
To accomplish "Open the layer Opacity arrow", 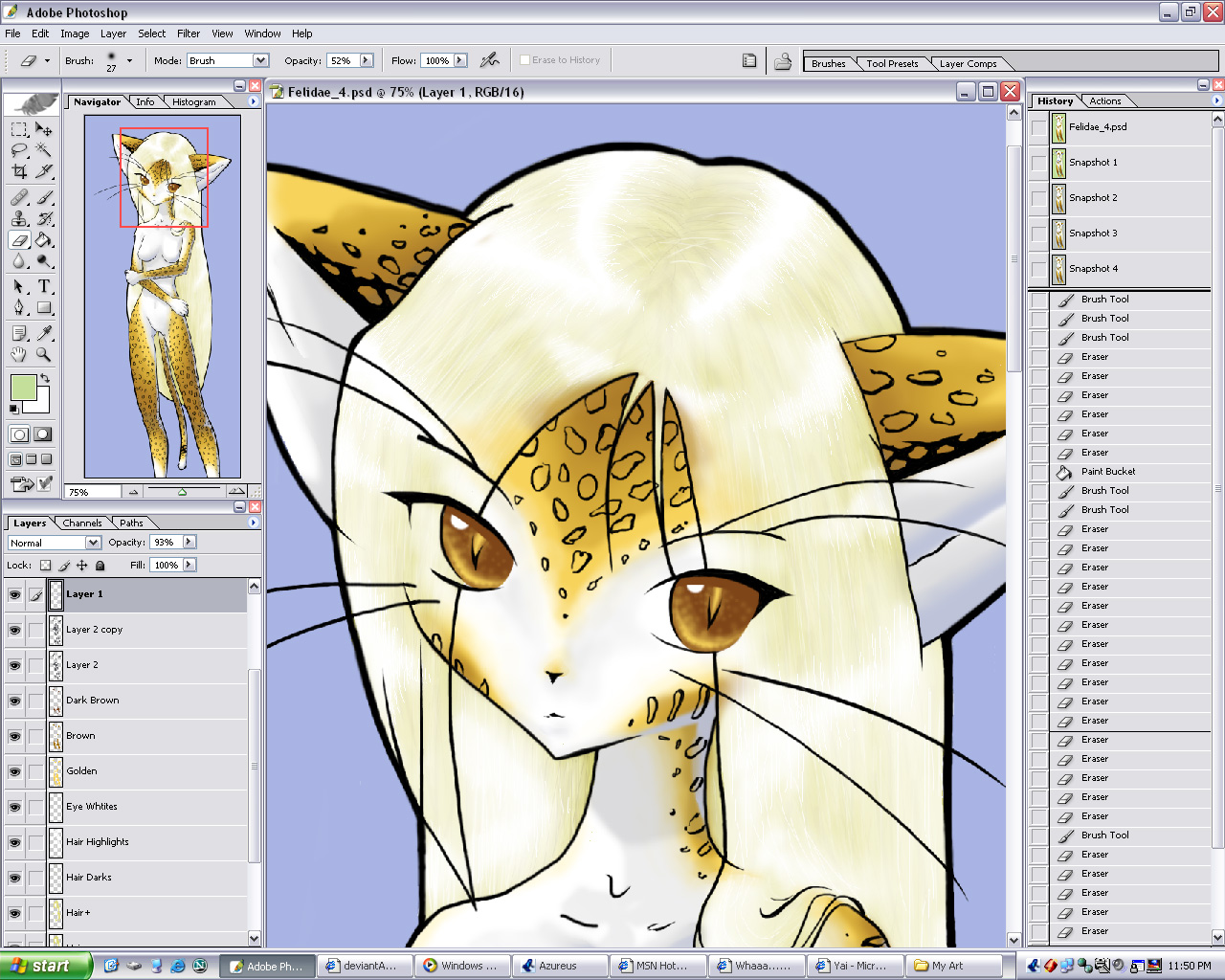I will click(x=189, y=542).
